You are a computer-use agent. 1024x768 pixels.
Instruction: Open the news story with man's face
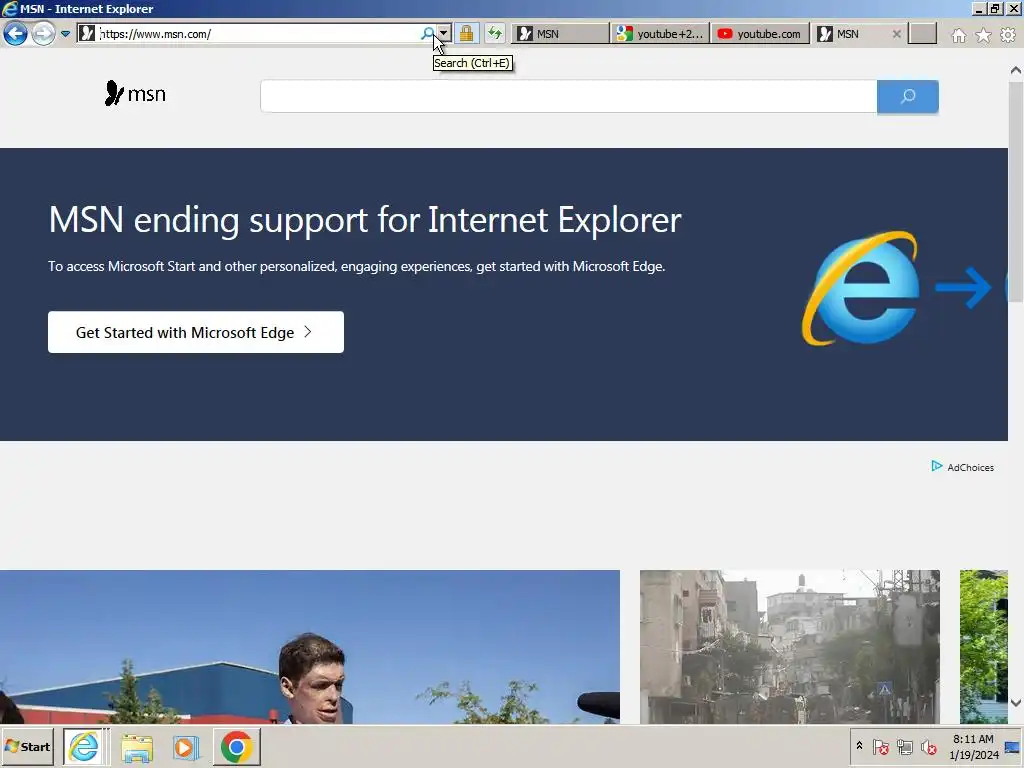coord(310,647)
